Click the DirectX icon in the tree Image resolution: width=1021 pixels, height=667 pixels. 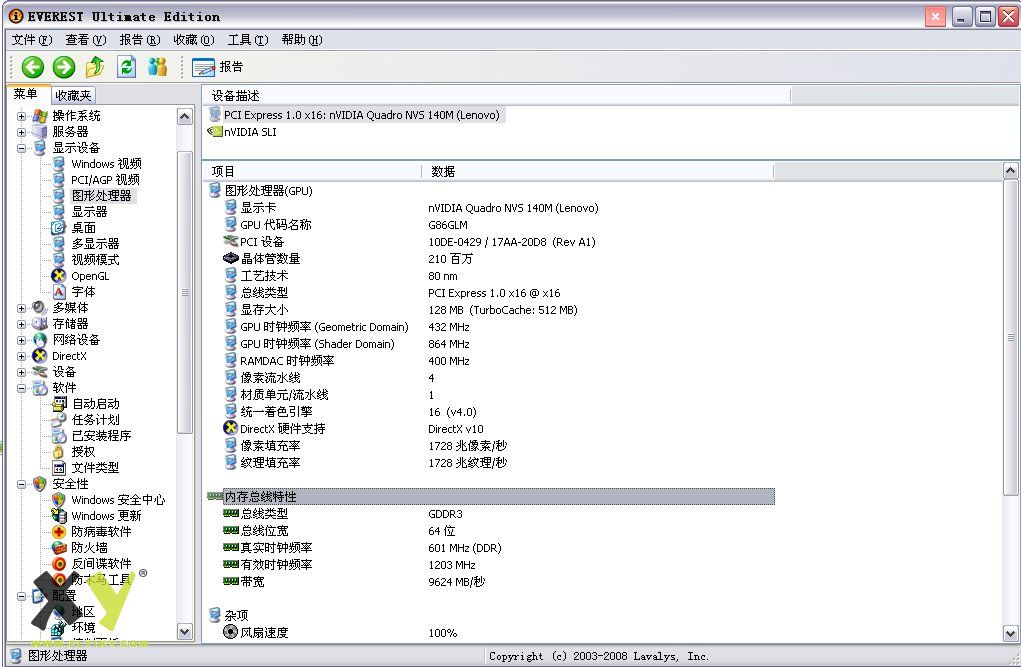40,356
